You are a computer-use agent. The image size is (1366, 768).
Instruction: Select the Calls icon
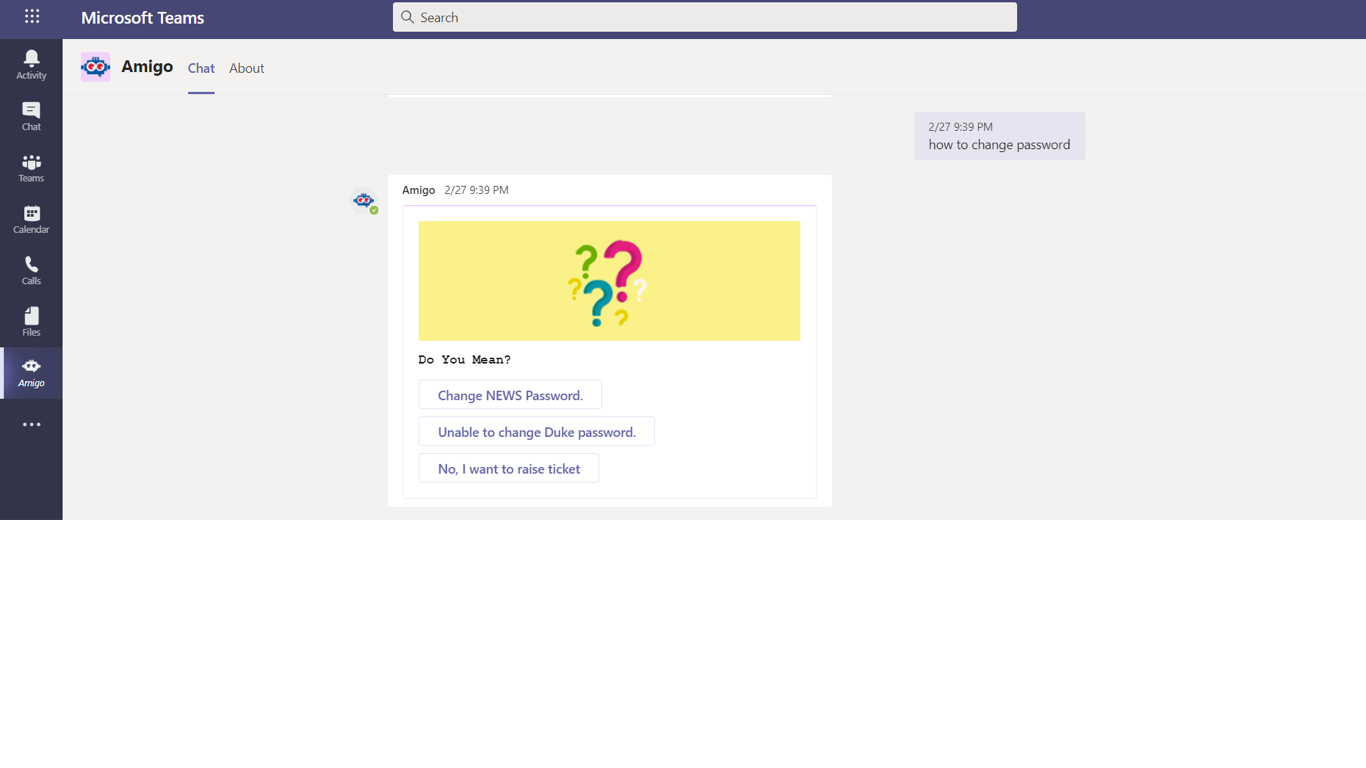point(31,268)
